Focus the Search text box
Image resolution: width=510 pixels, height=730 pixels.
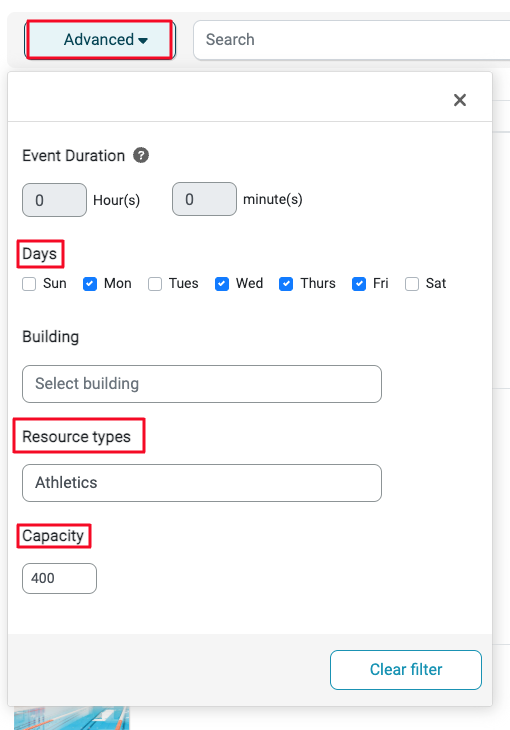(352, 40)
